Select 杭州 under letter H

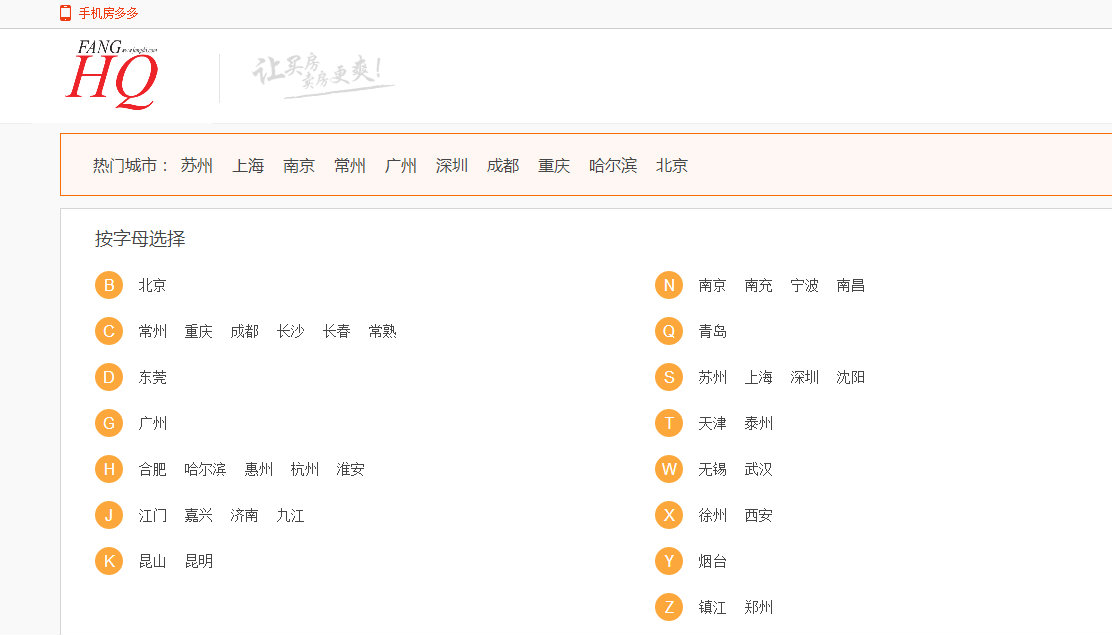click(x=305, y=469)
